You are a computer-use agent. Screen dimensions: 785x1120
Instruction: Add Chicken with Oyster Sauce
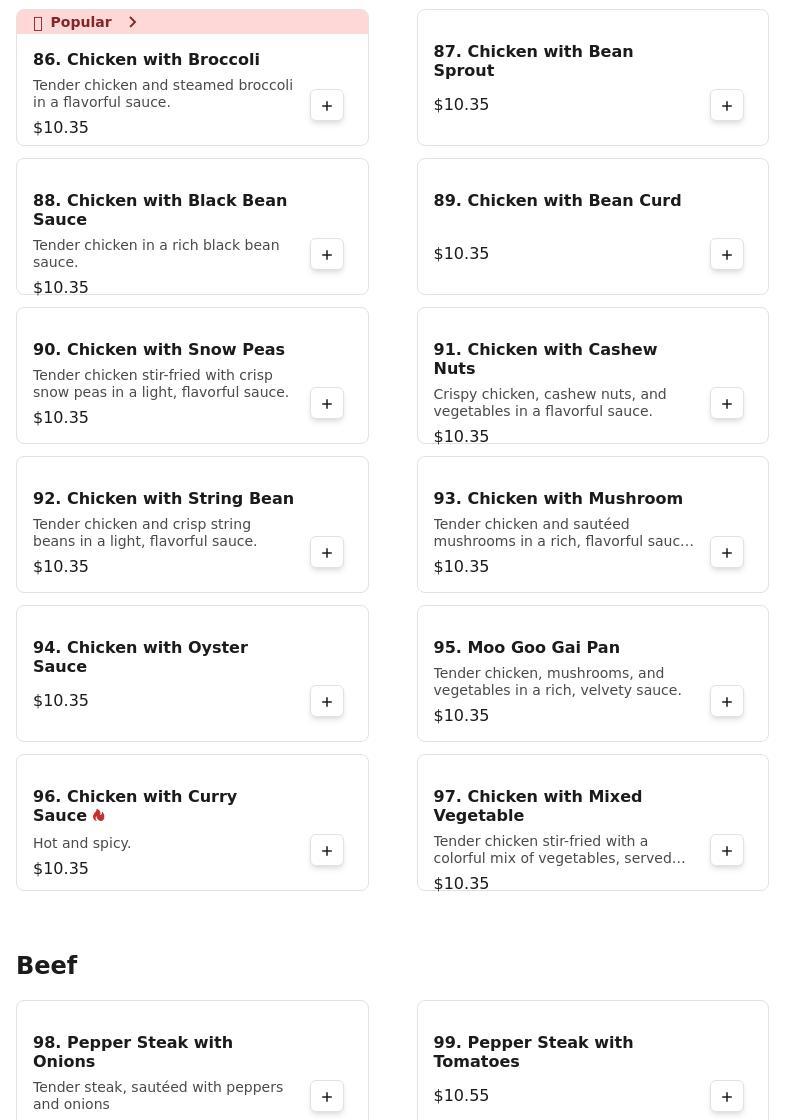327,702
